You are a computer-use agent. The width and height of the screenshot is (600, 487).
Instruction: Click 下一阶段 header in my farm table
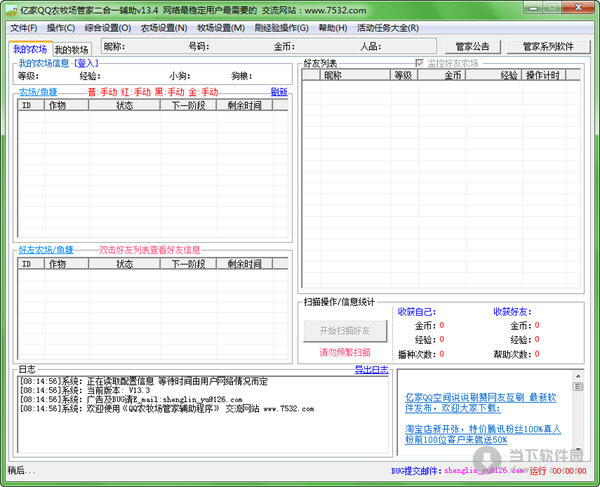[188, 105]
